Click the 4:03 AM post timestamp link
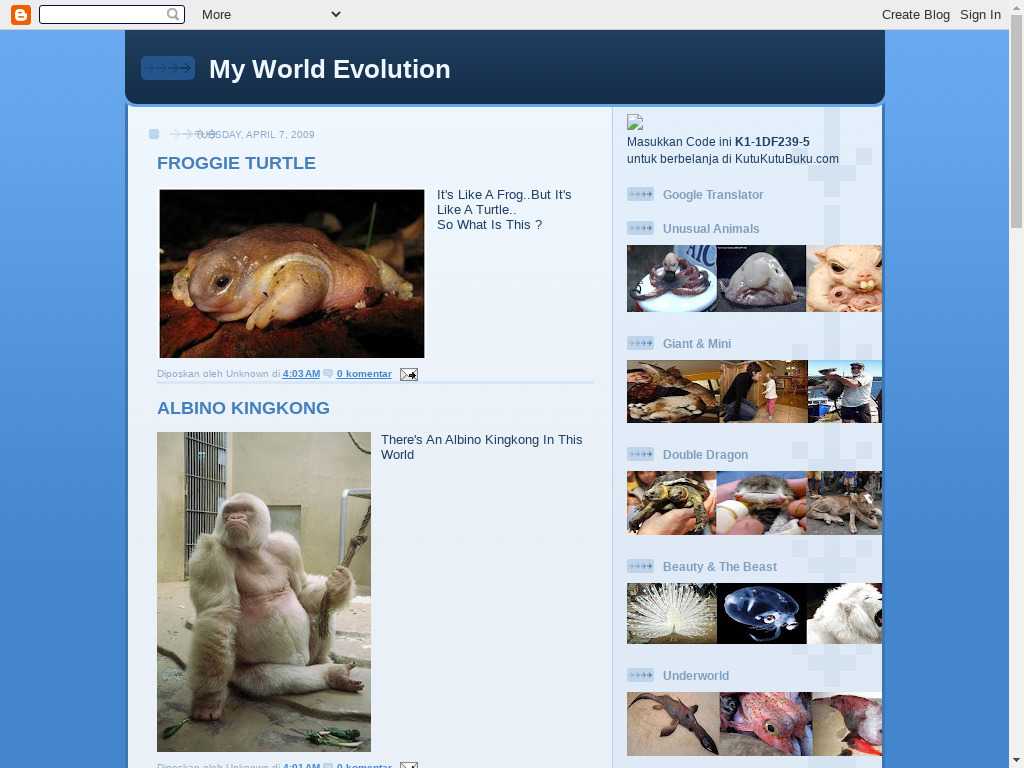Image resolution: width=1024 pixels, height=768 pixels. point(301,374)
